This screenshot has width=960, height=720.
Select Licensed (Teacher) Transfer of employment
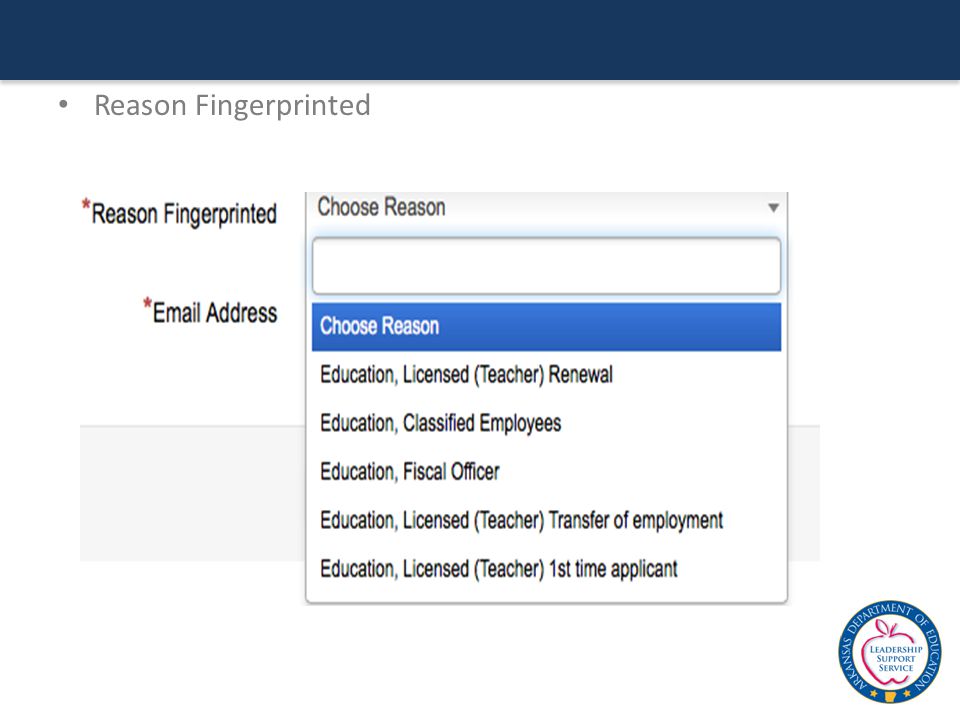521,520
